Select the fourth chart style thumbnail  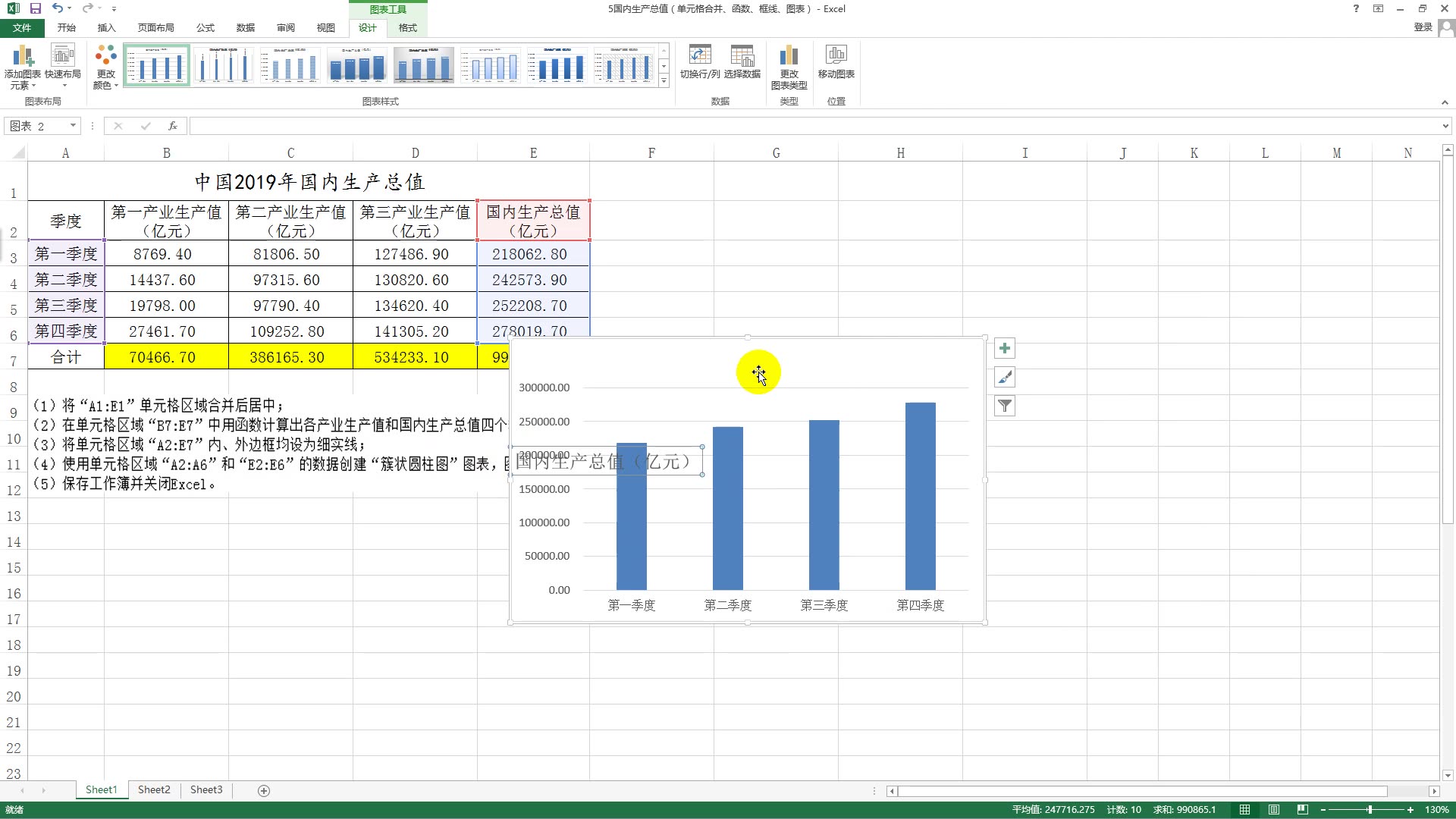point(357,65)
